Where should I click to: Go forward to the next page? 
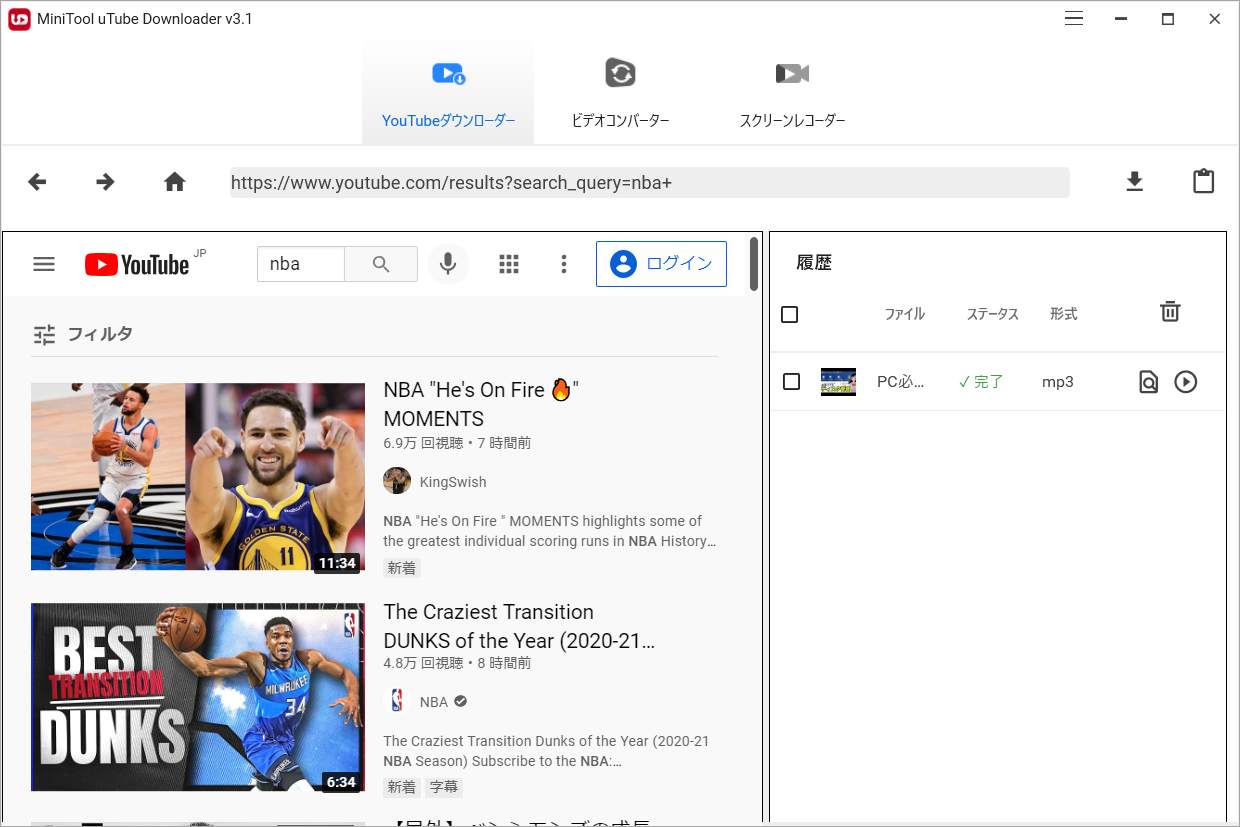[x=105, y=182]
